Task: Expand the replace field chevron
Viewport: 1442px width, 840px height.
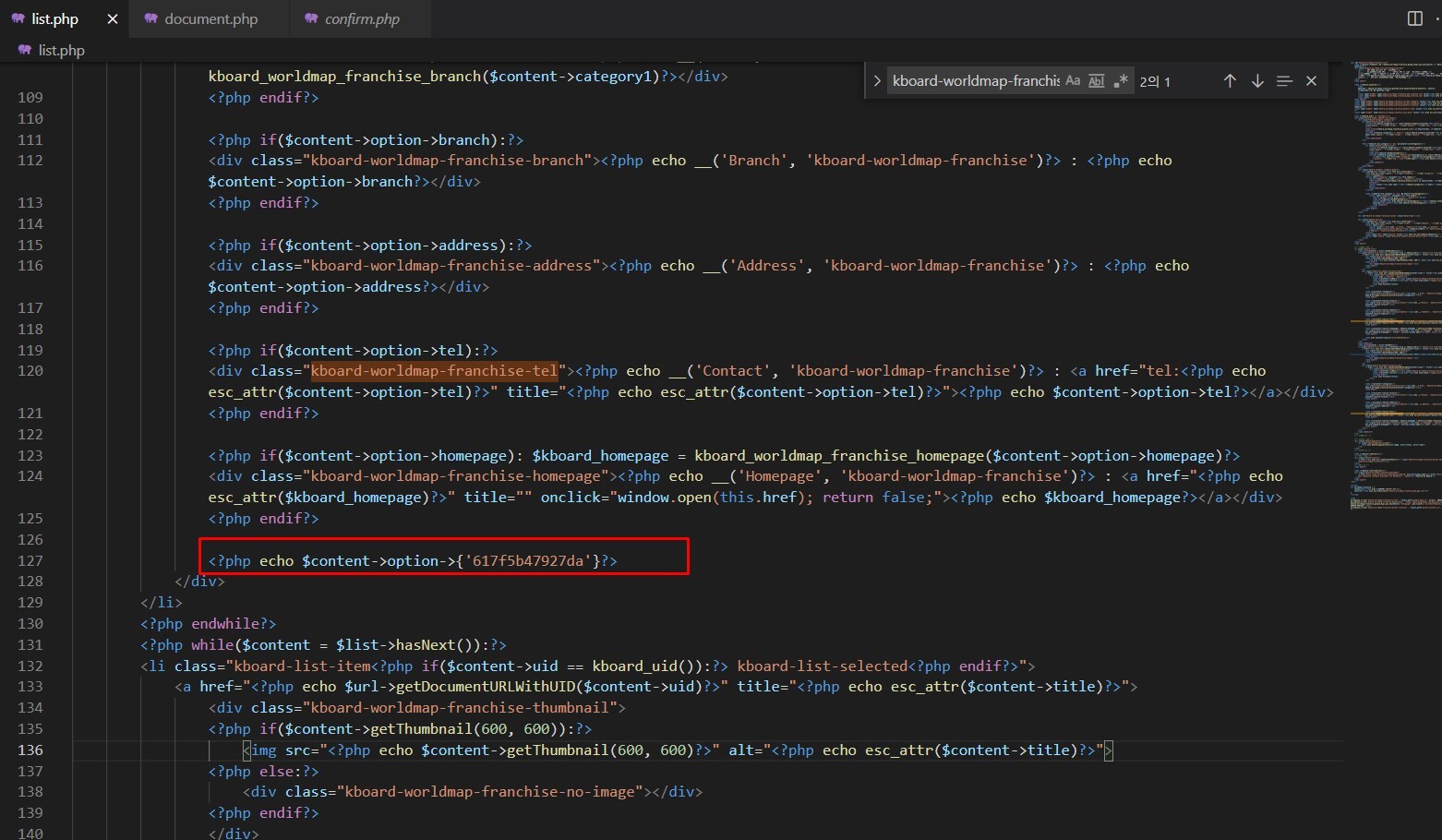Action: pyautogui.click(x=876, y=81)
